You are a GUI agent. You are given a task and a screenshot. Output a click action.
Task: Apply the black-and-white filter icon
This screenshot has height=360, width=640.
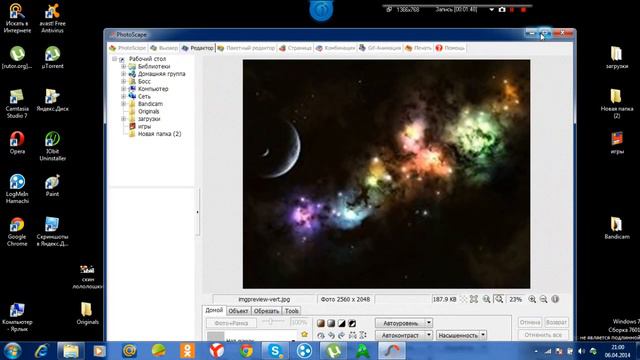click(342, 323)
